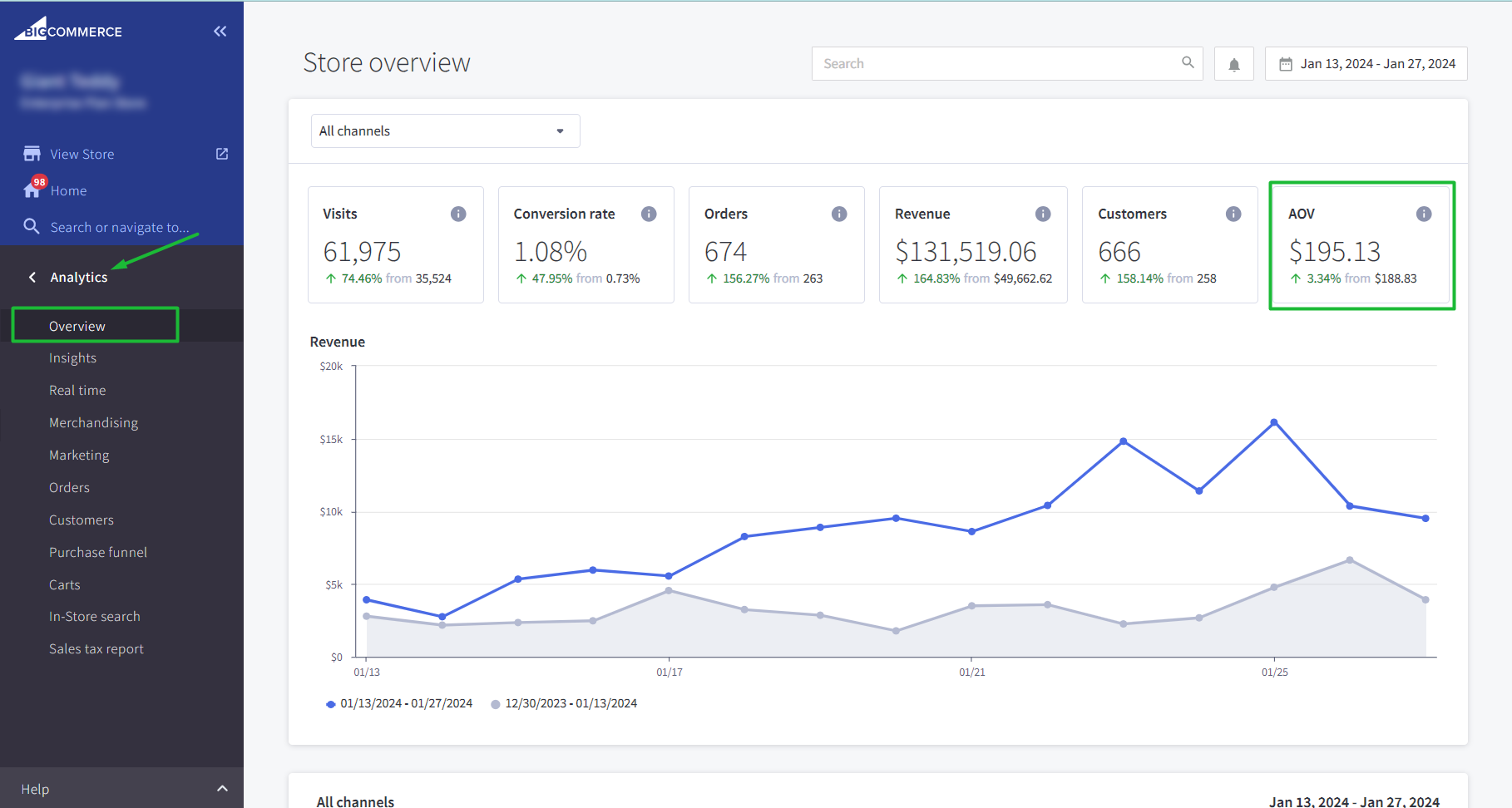Open Marketing report

coord(79,455)
